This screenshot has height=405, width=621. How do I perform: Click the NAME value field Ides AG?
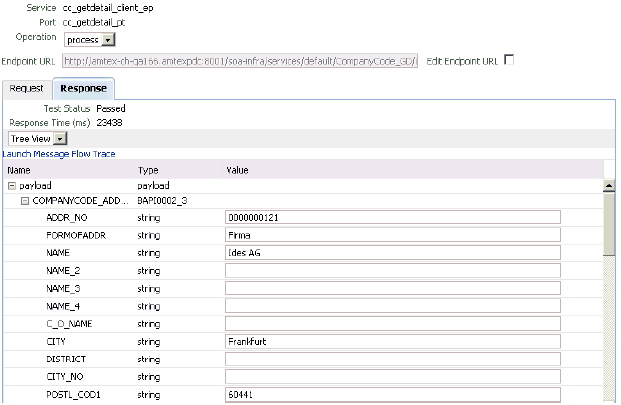pos(393,253)
